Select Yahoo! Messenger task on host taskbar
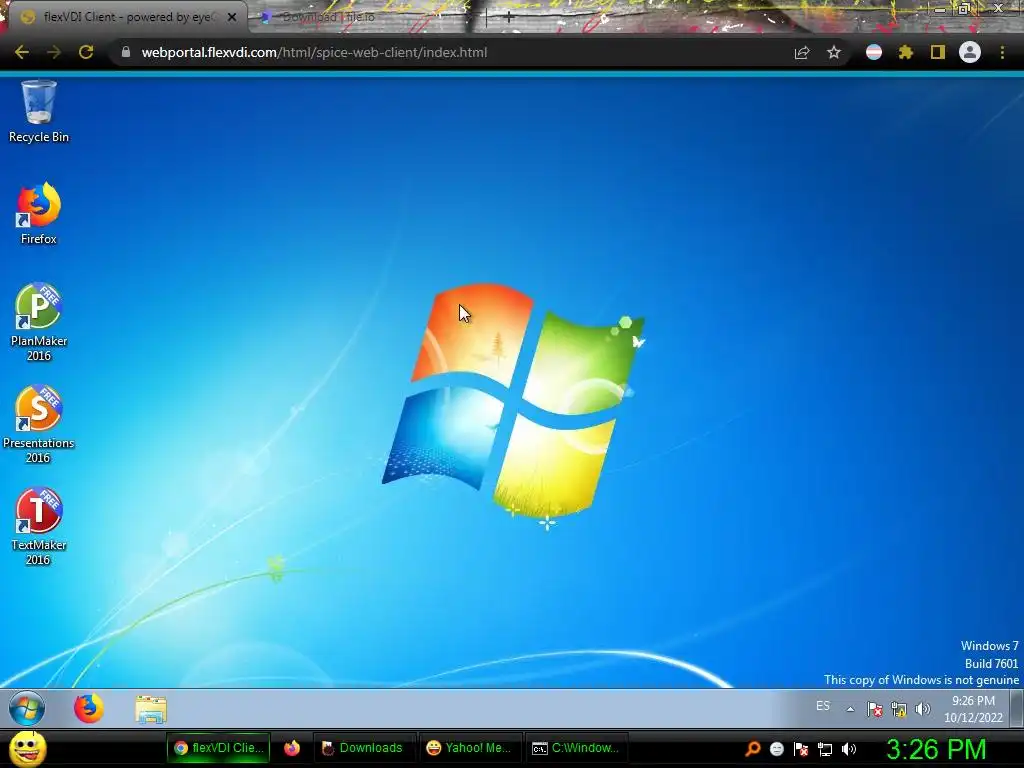The height and width of the screenshot is (768, 1024). coord(469,748)
